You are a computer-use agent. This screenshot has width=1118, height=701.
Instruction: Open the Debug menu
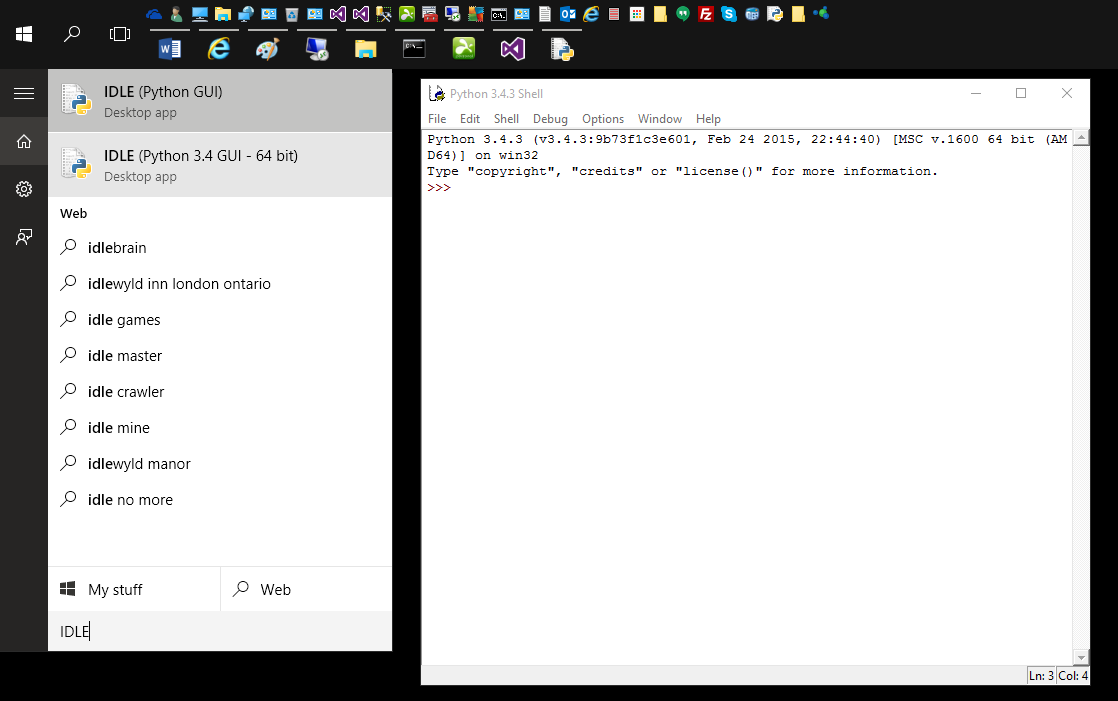coord(550,119)
